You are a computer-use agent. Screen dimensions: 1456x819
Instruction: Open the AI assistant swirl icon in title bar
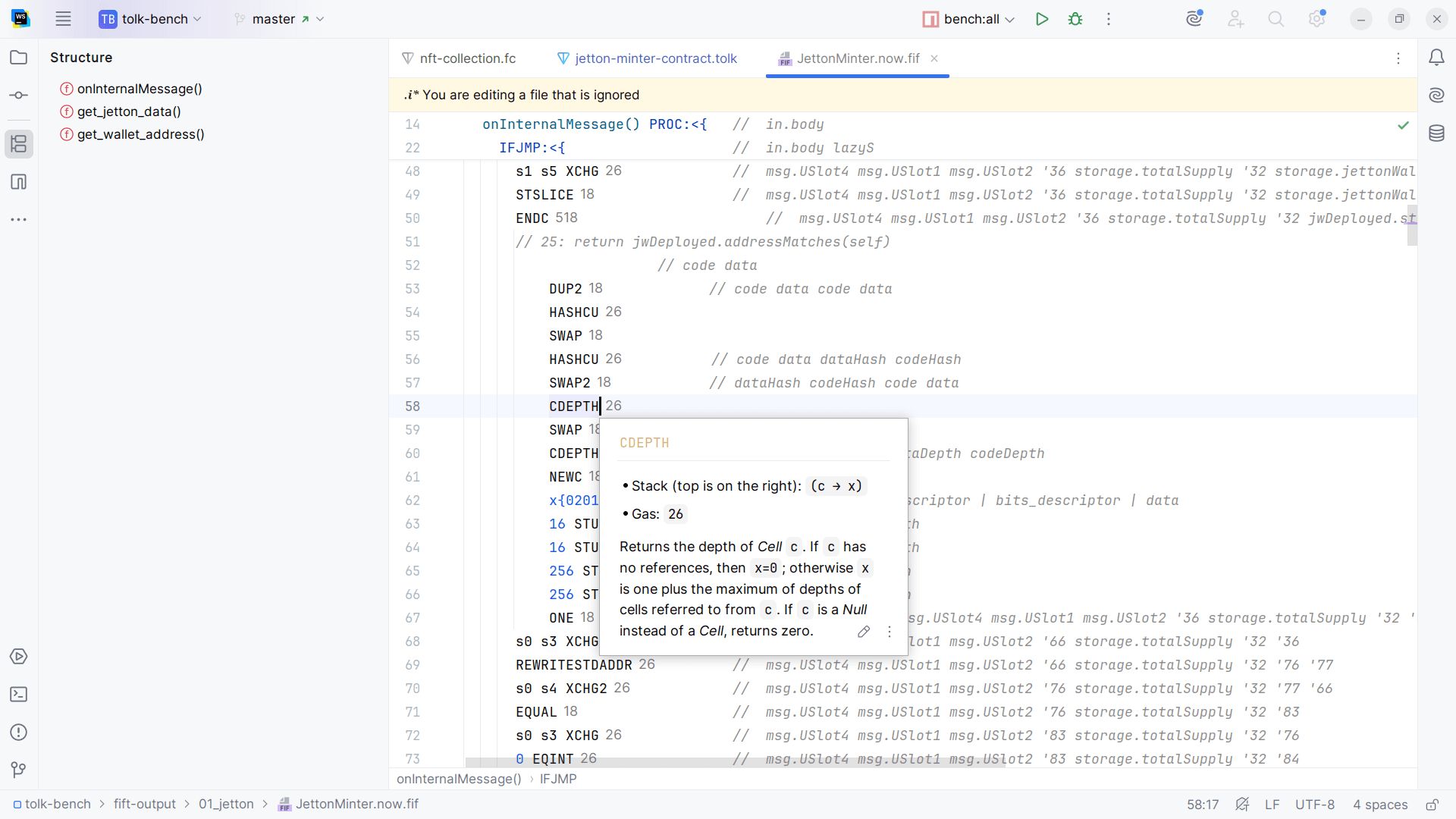[1195, 19]
